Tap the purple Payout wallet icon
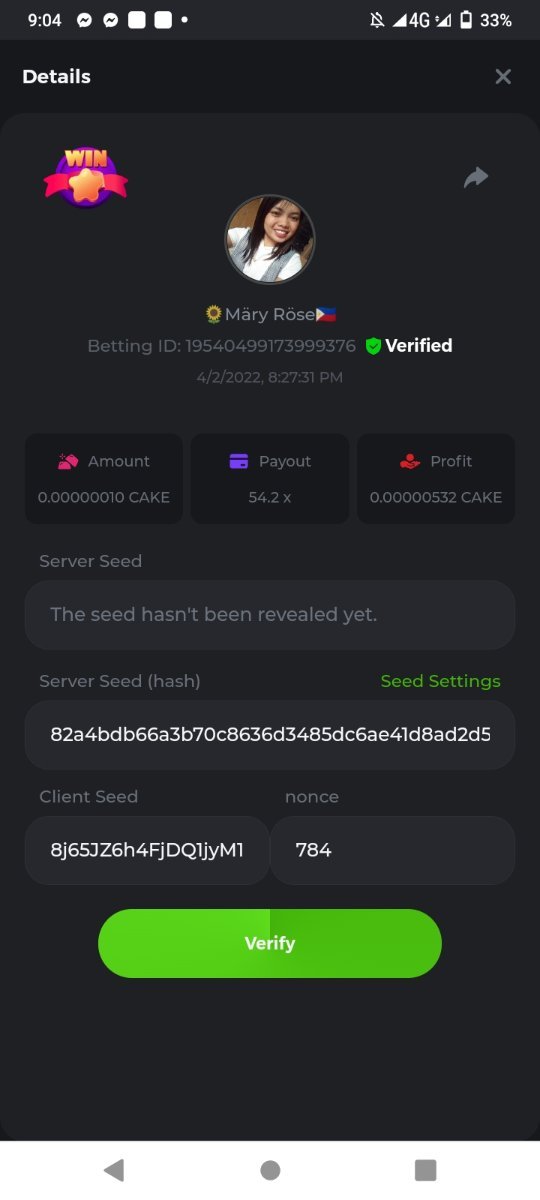The image size is (540, 1200). [239, 461]
